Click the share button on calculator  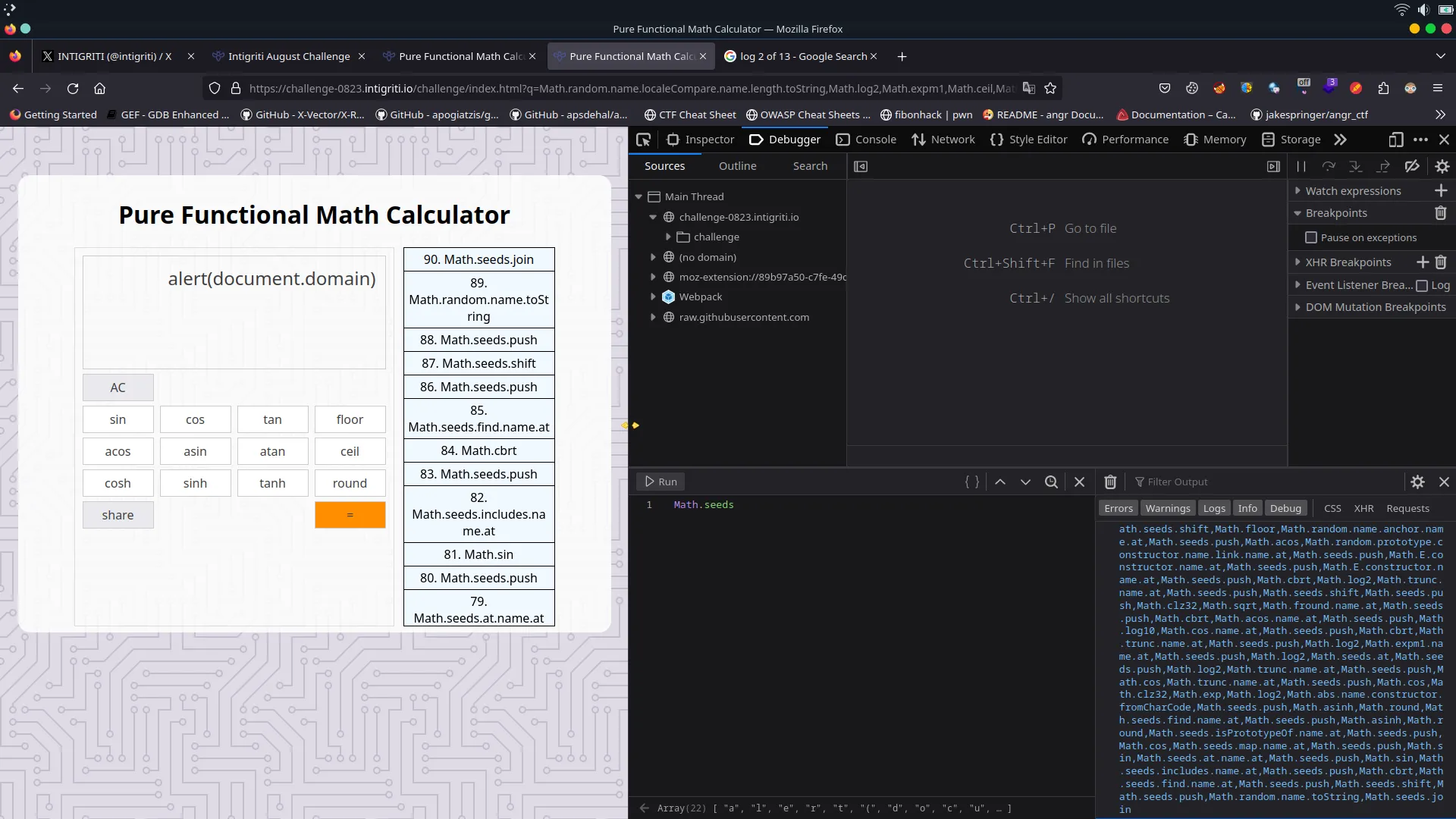click(117, 514)
